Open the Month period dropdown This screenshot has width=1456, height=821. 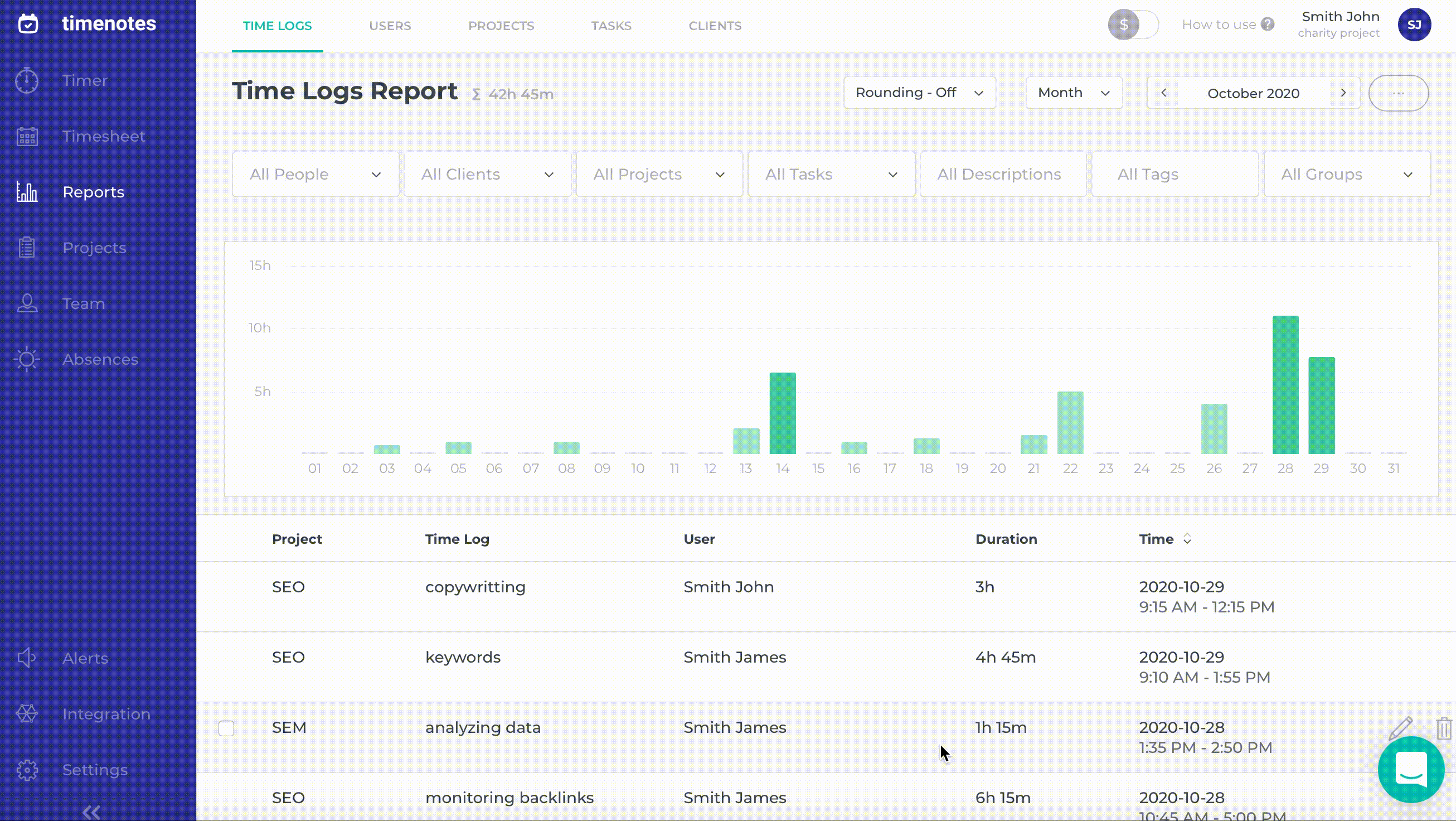1074,93
